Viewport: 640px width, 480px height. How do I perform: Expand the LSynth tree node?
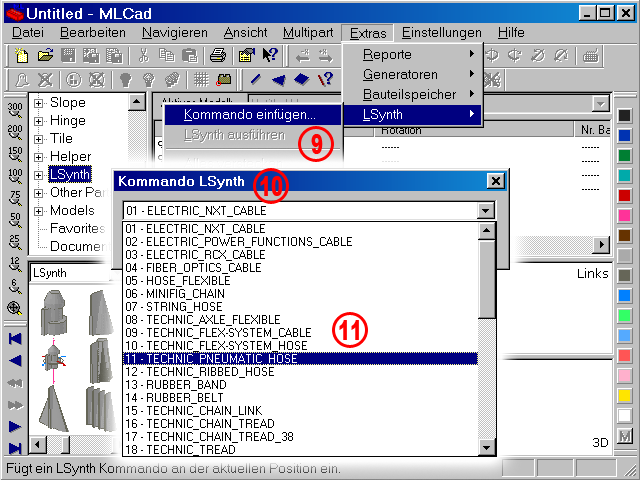pyautogui.click(x=38, y=175)
